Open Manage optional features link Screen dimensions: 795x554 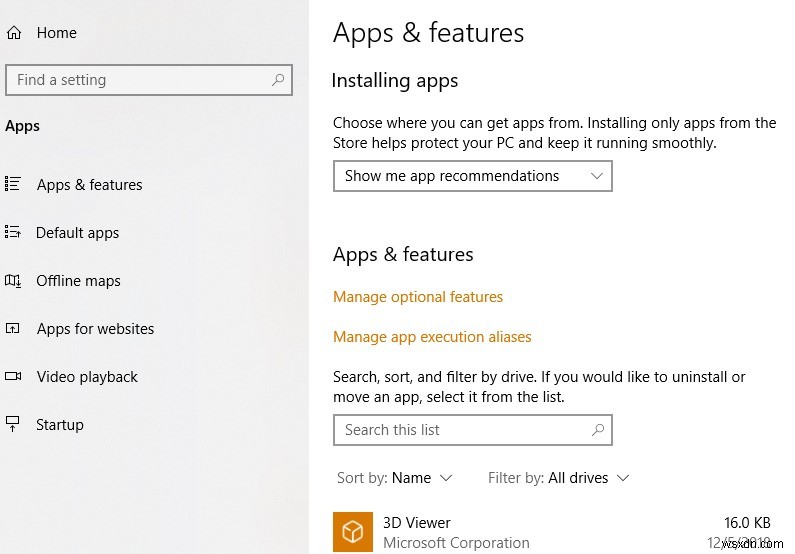418,297
